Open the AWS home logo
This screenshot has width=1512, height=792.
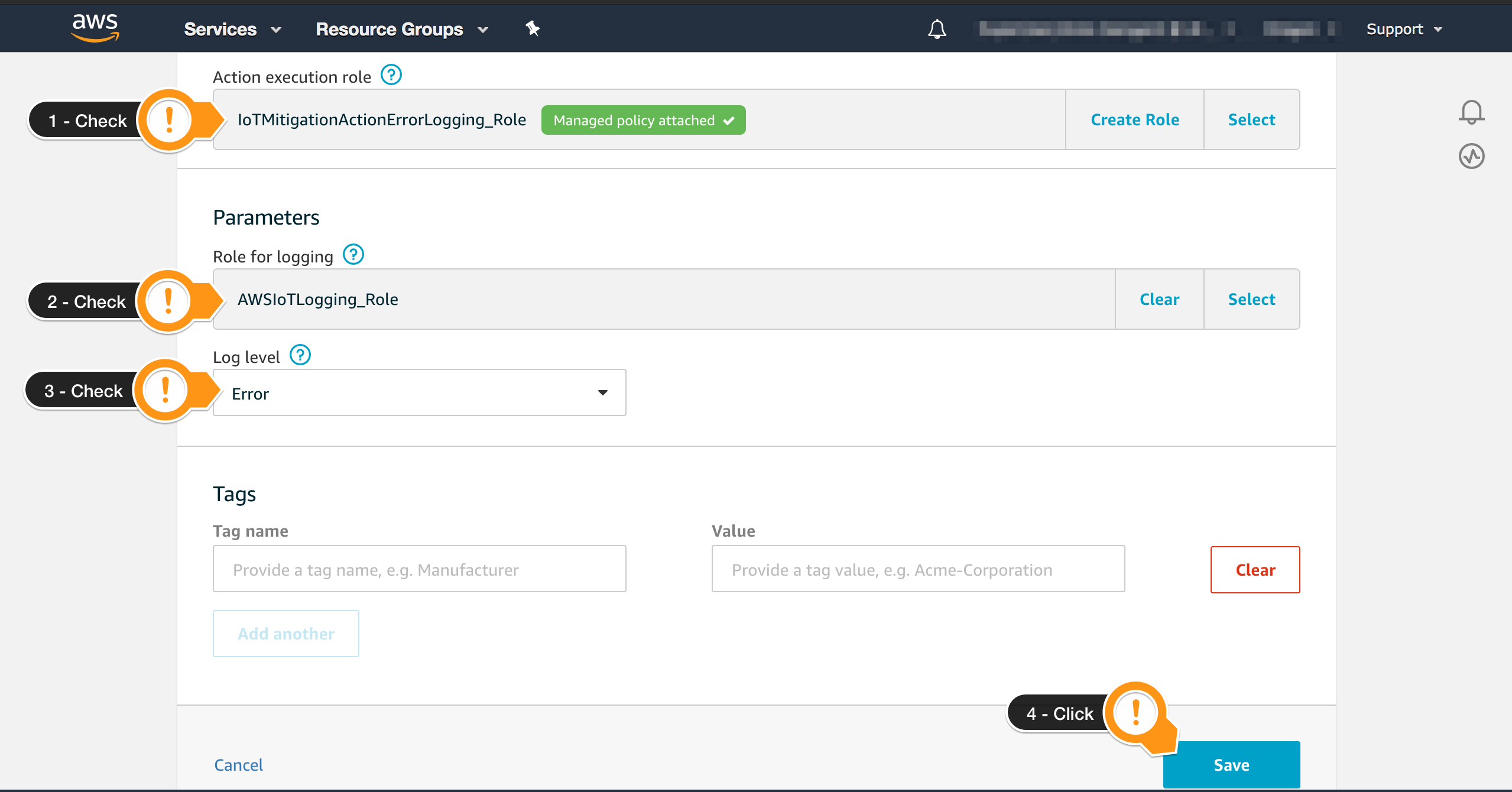point(95,28)
